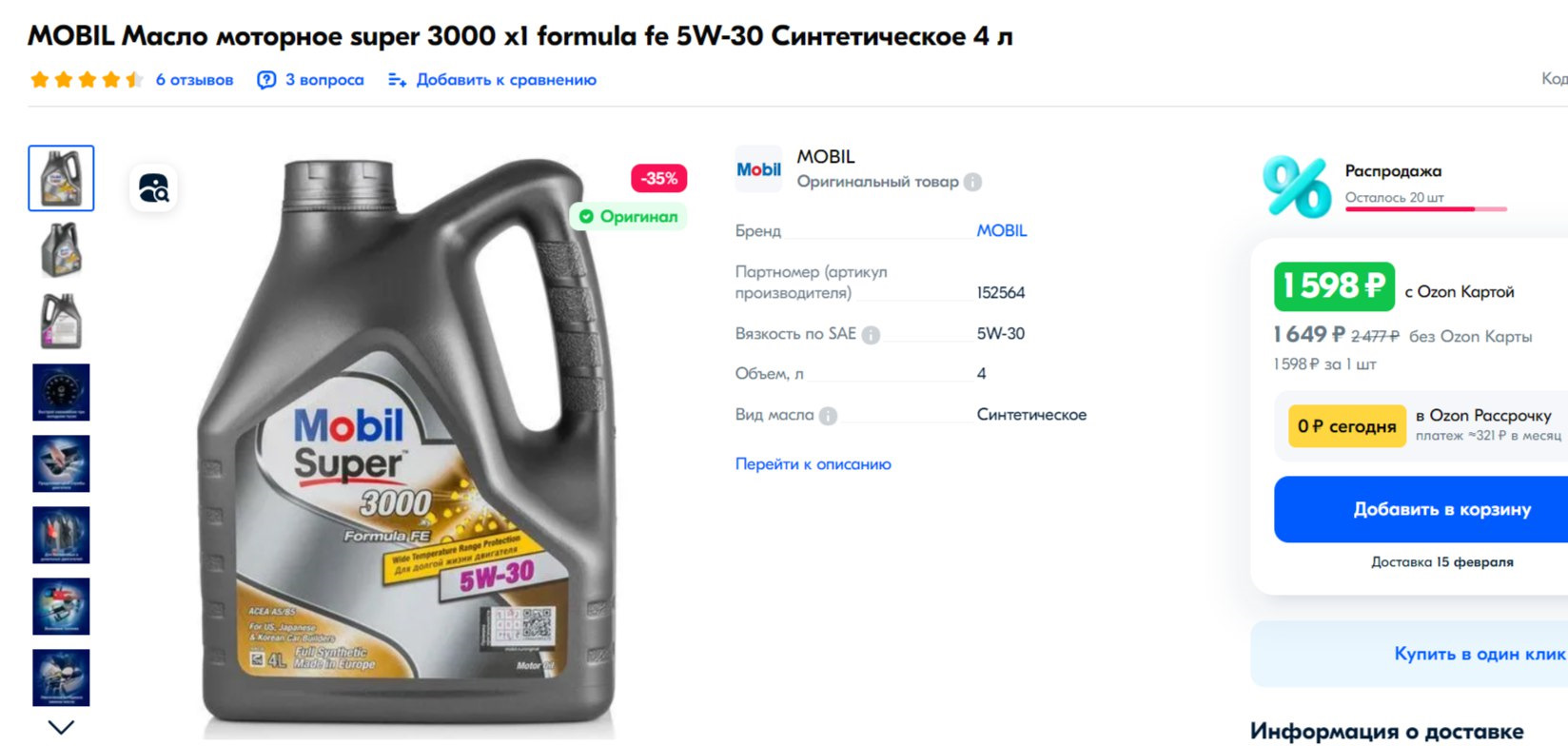
Task: Click the Осталось 20 шт stock progress bar
Action: [x=1425, y=208]
